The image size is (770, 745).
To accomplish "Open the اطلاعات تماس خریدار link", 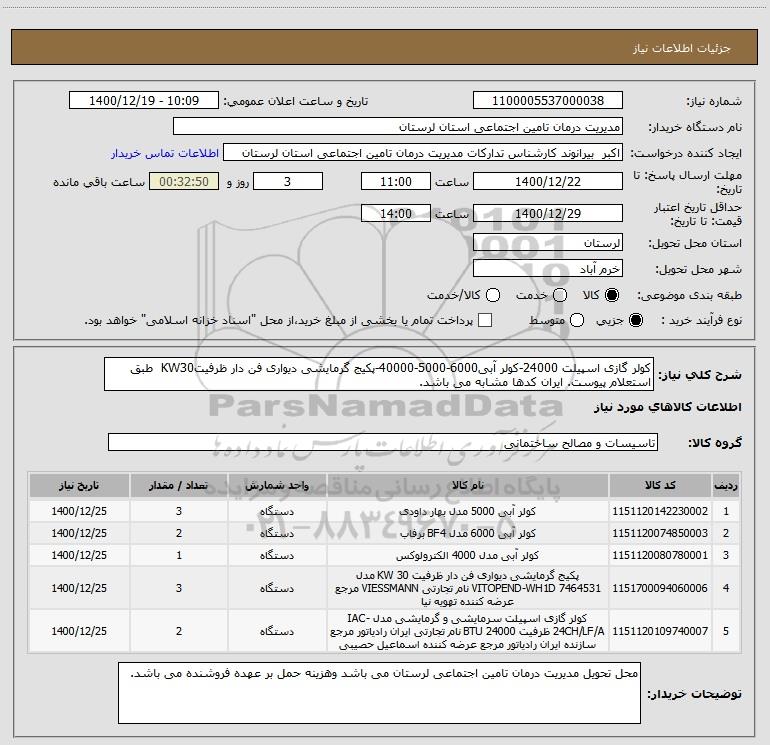I will point(165,153).
